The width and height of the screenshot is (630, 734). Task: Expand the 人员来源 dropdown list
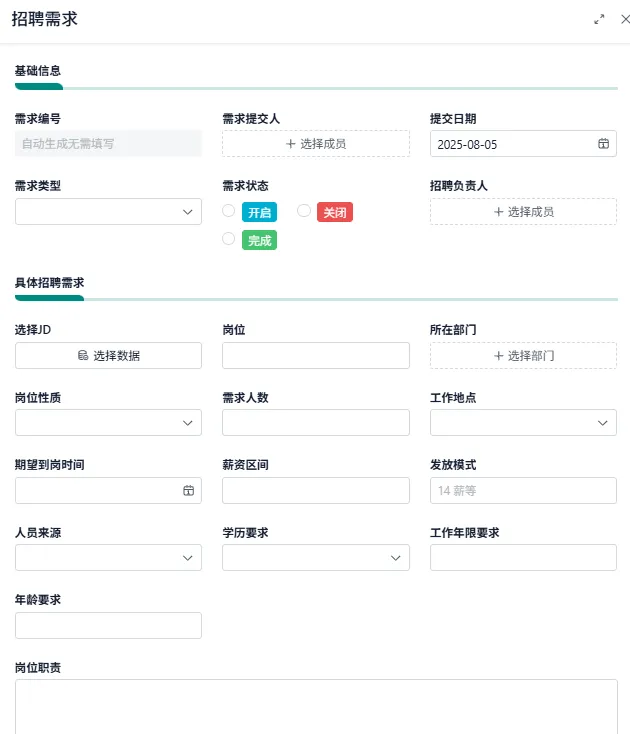(108, 558)
